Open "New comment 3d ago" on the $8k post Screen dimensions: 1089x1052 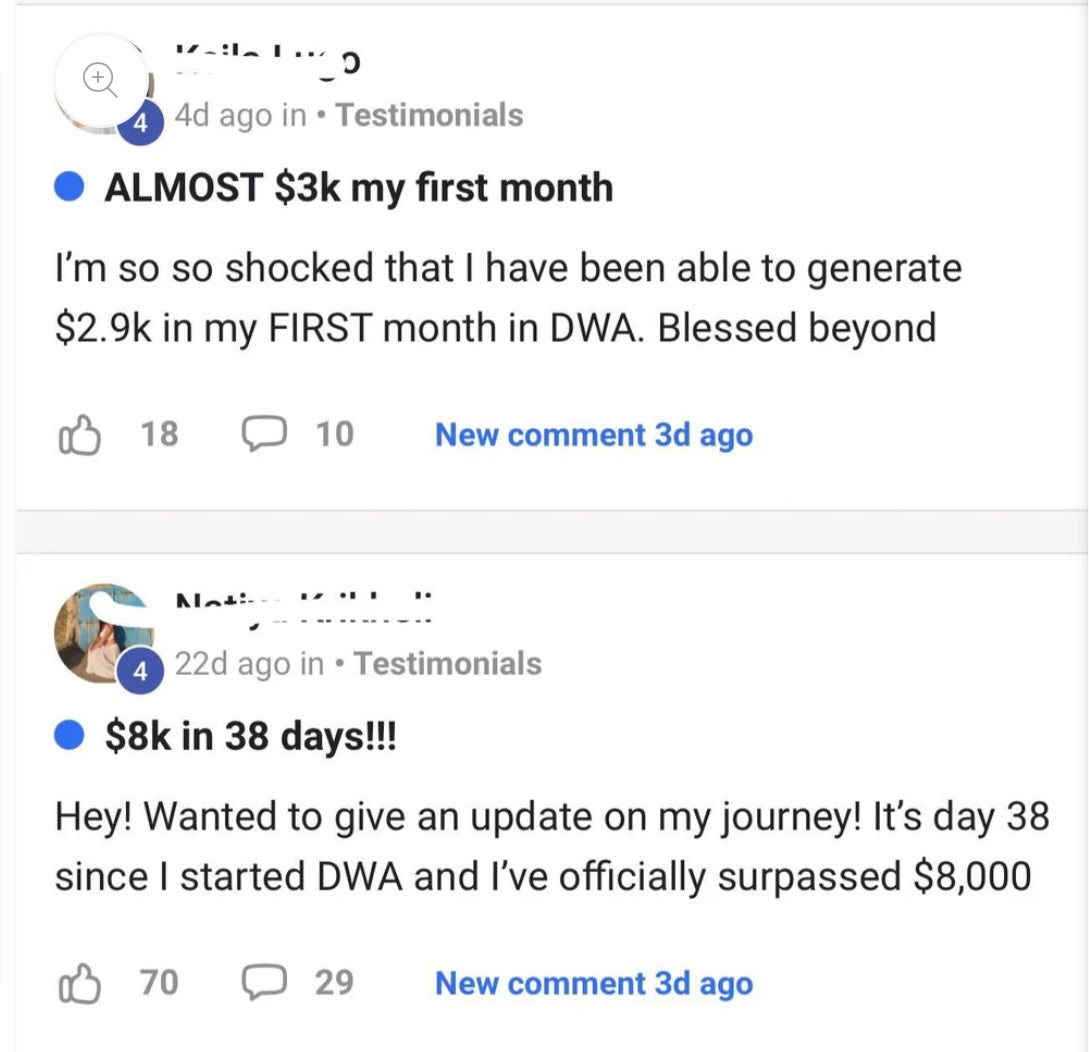(x=593, y=983)
